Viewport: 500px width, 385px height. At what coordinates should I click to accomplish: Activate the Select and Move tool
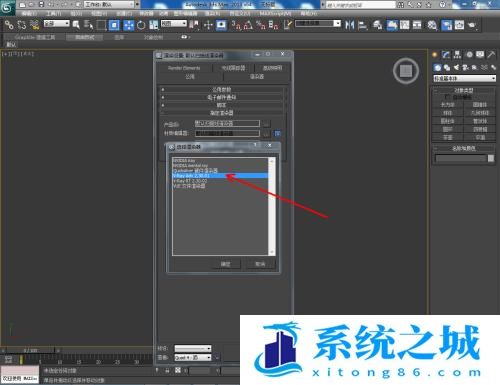[129, 25]
